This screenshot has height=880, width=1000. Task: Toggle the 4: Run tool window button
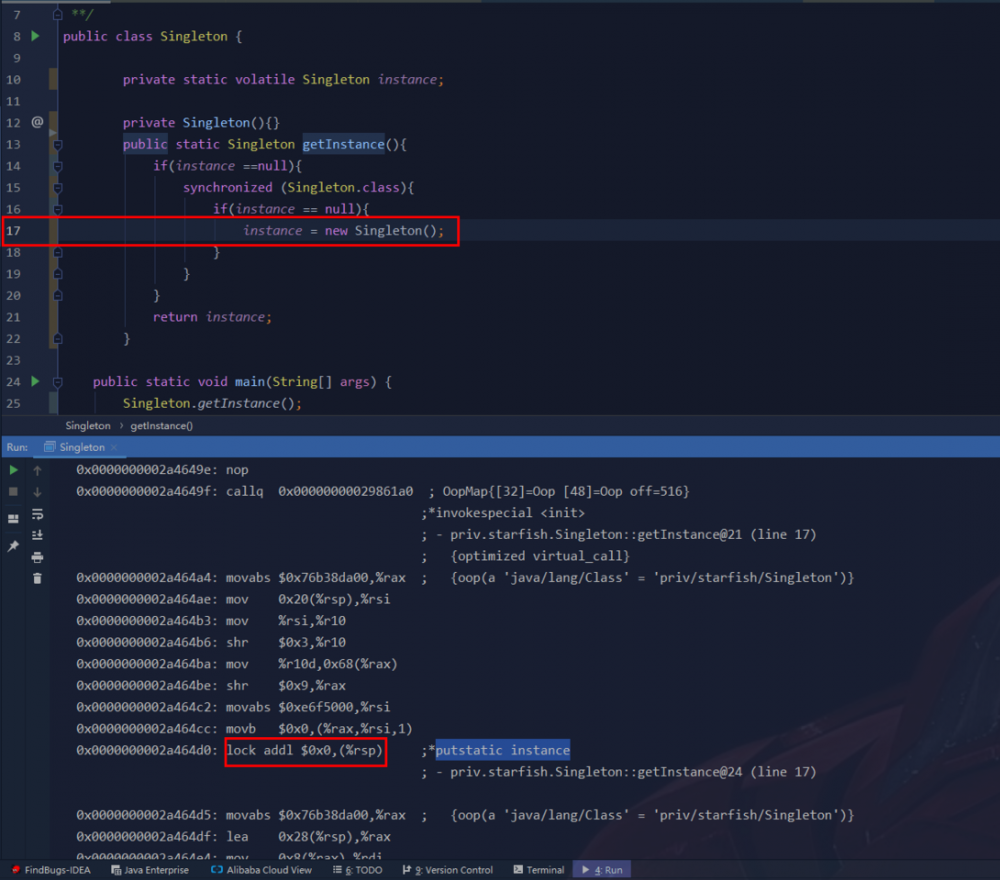click(x=602, y=870)
